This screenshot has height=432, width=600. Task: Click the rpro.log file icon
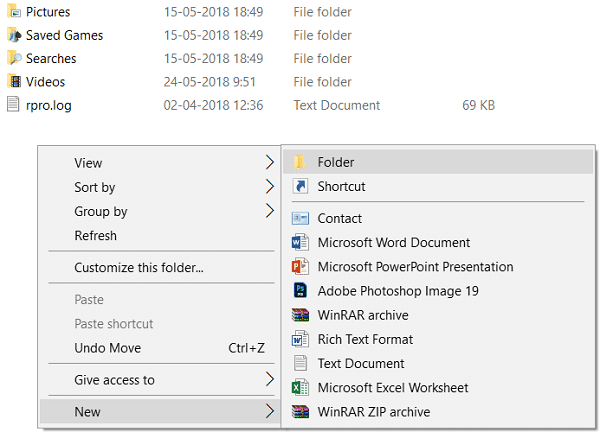coord(13,105)
